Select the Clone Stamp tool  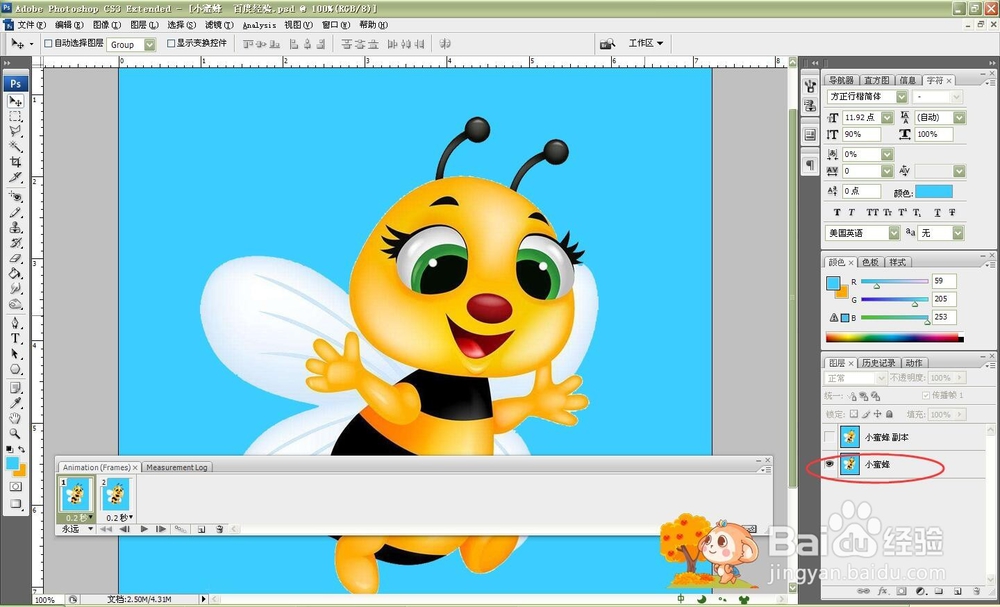pyautogui.click(x=15, y=228)
